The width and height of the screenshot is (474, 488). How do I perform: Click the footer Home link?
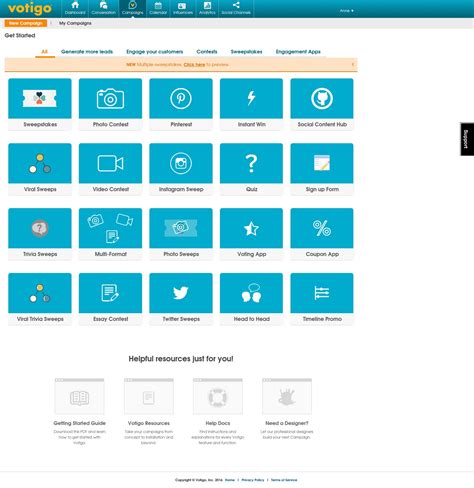click(230, 480)
